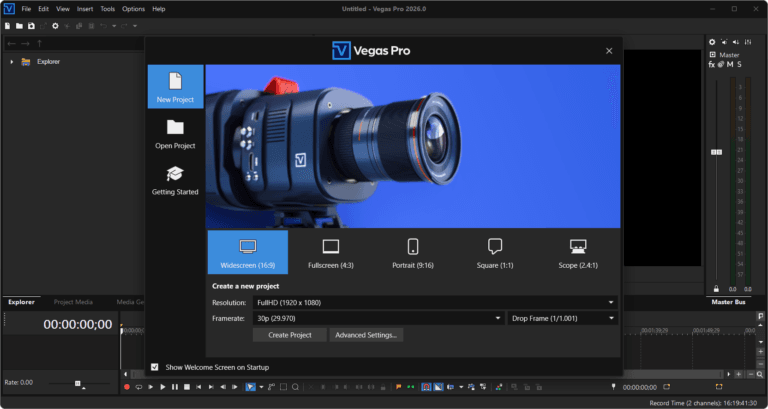Screen dimensions: 768x409
Task: Click the Master volume fader handle
Action: click(x=716, y=152)
